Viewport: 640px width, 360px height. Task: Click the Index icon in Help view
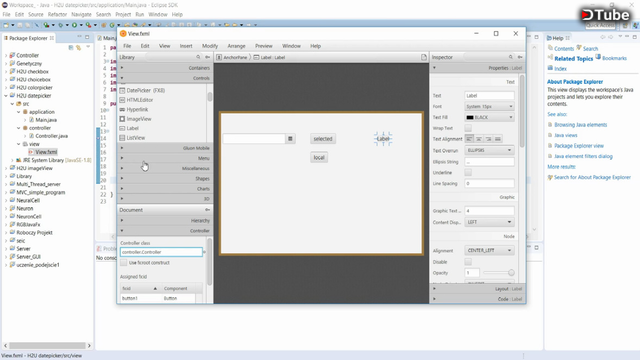coord(550,68)
